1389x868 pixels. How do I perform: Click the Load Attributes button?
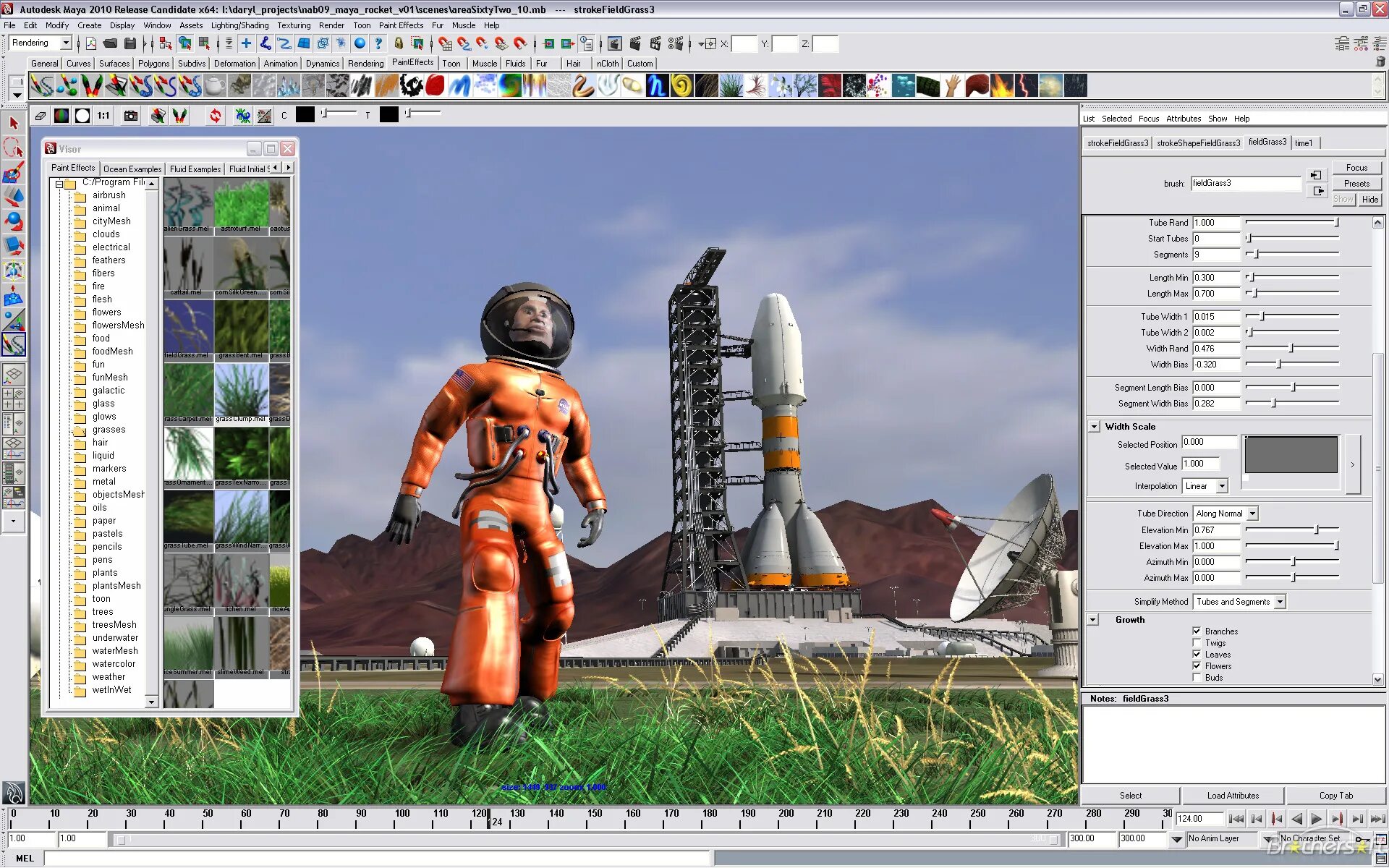[x=1232, y=796]
